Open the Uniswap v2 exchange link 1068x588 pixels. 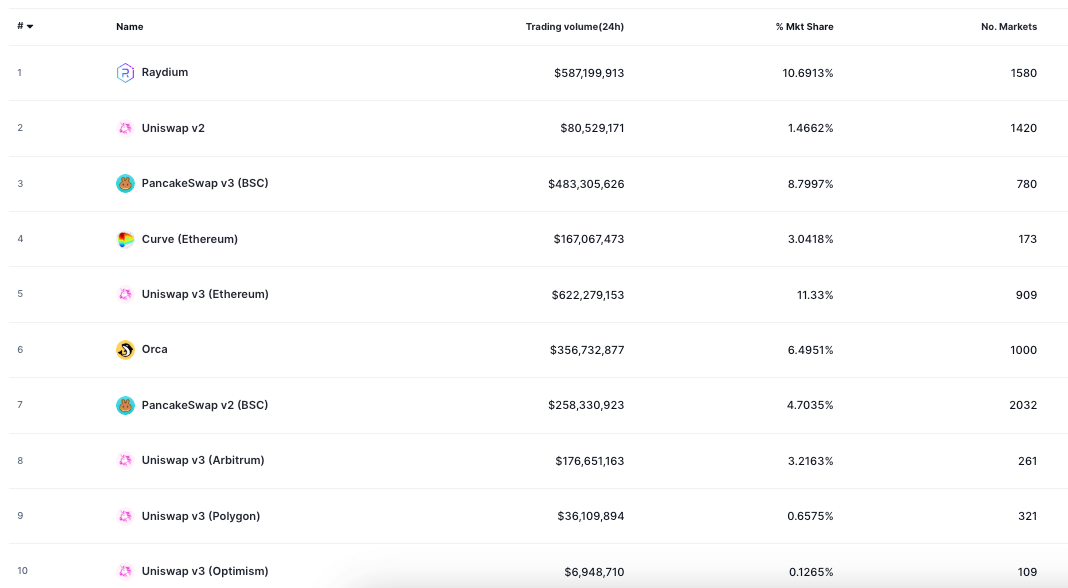pyautogui.click(x=173, y=128)
